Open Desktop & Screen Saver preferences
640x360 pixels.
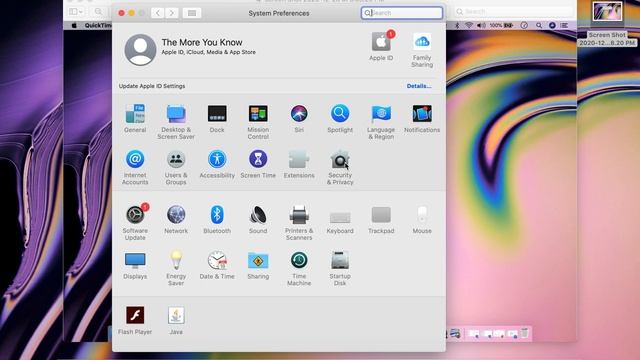[x=176, y=114]
